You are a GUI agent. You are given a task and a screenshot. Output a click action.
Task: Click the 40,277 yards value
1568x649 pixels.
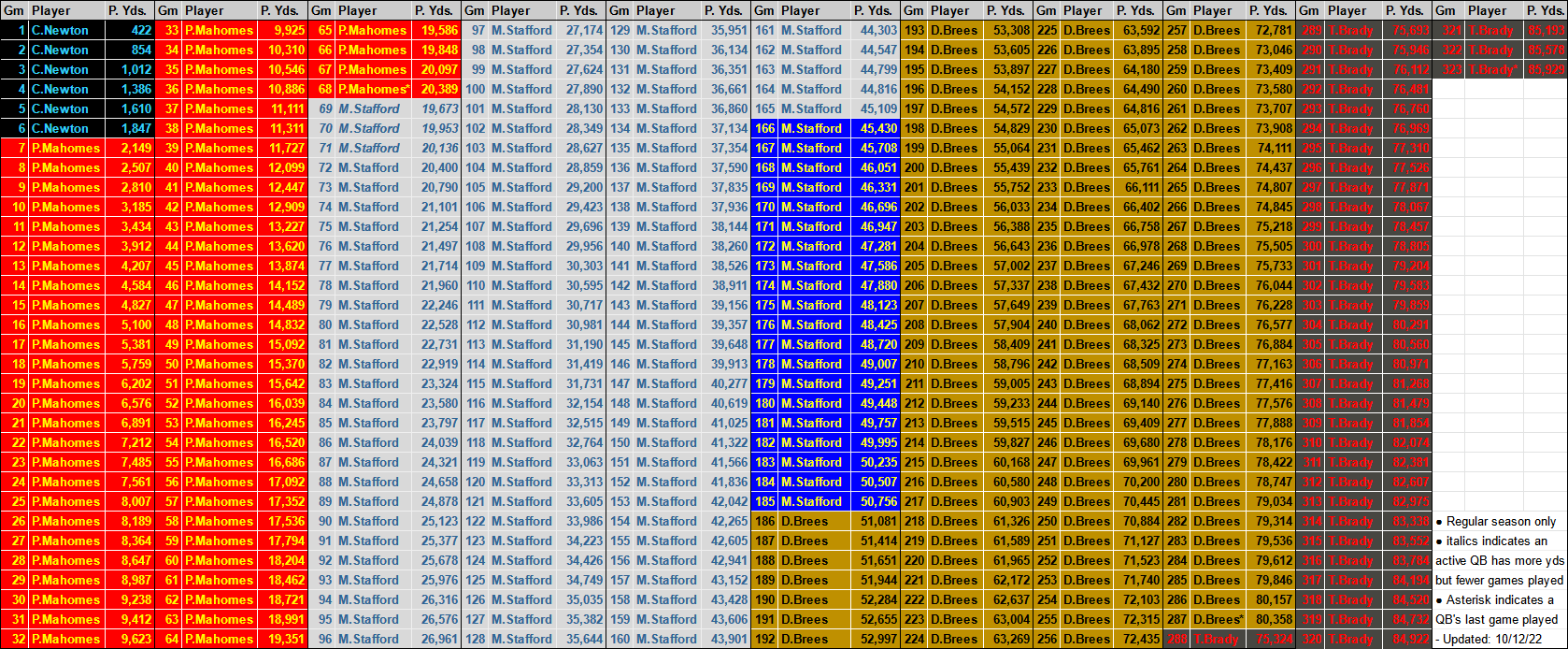pos(725,383)
